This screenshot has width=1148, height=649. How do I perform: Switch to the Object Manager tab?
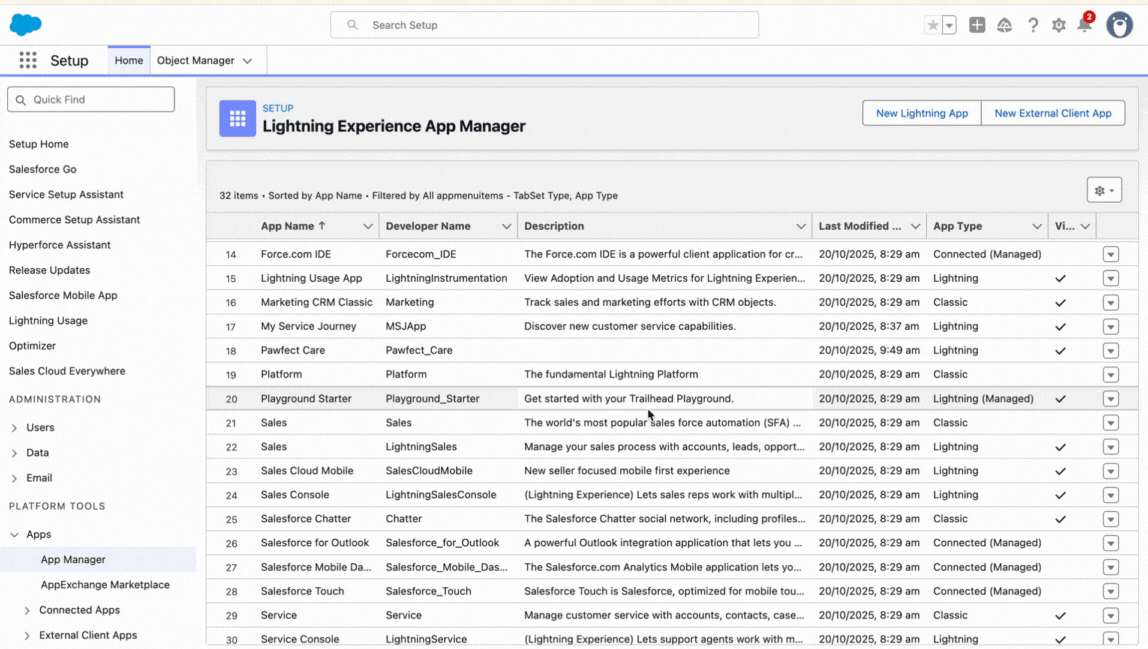195,60
